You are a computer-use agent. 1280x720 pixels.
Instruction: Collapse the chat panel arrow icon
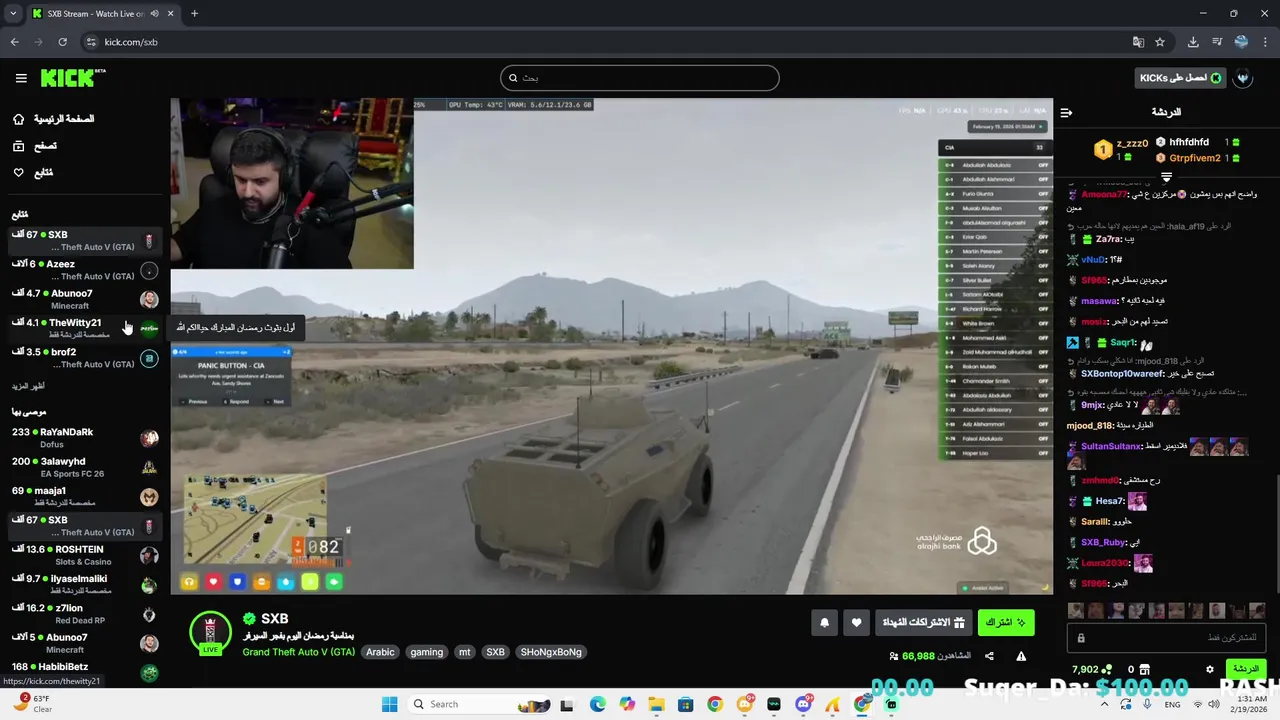1066,112
